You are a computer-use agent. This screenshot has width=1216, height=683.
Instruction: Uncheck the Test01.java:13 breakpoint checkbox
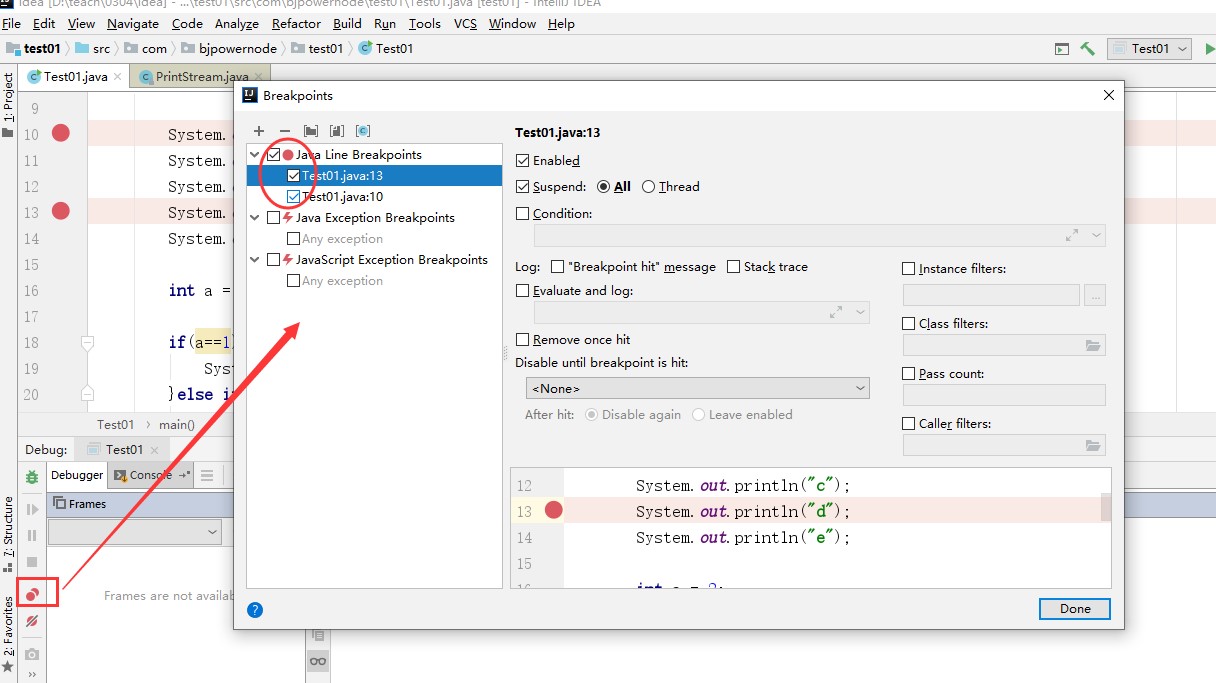click(294, 176)
